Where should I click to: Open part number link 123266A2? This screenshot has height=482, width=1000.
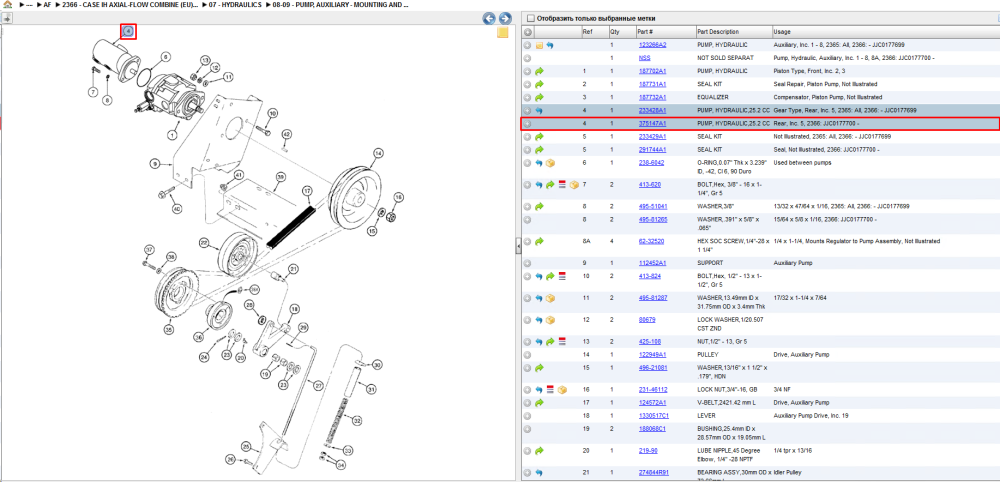click(x=652, y=45)
